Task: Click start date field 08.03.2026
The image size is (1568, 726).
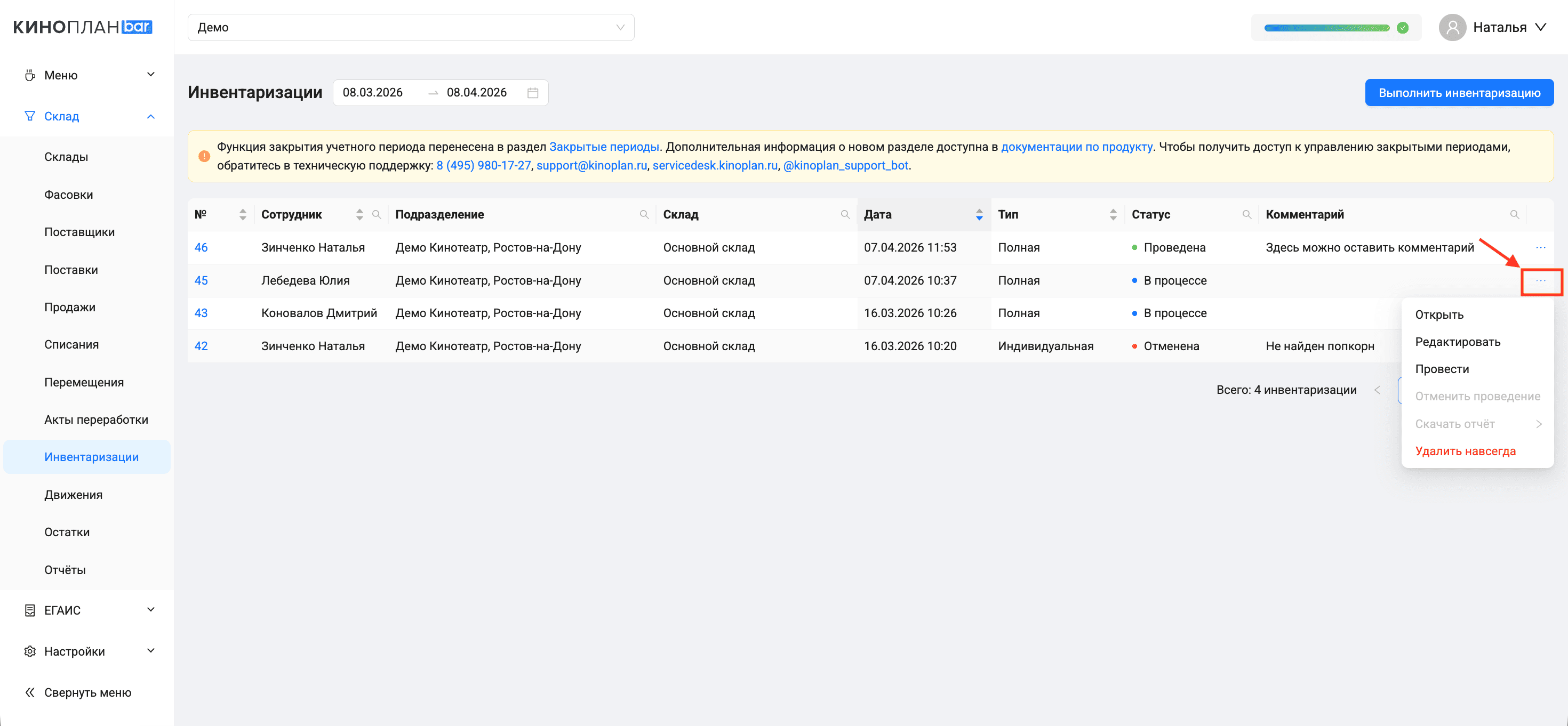Action: 372,93
